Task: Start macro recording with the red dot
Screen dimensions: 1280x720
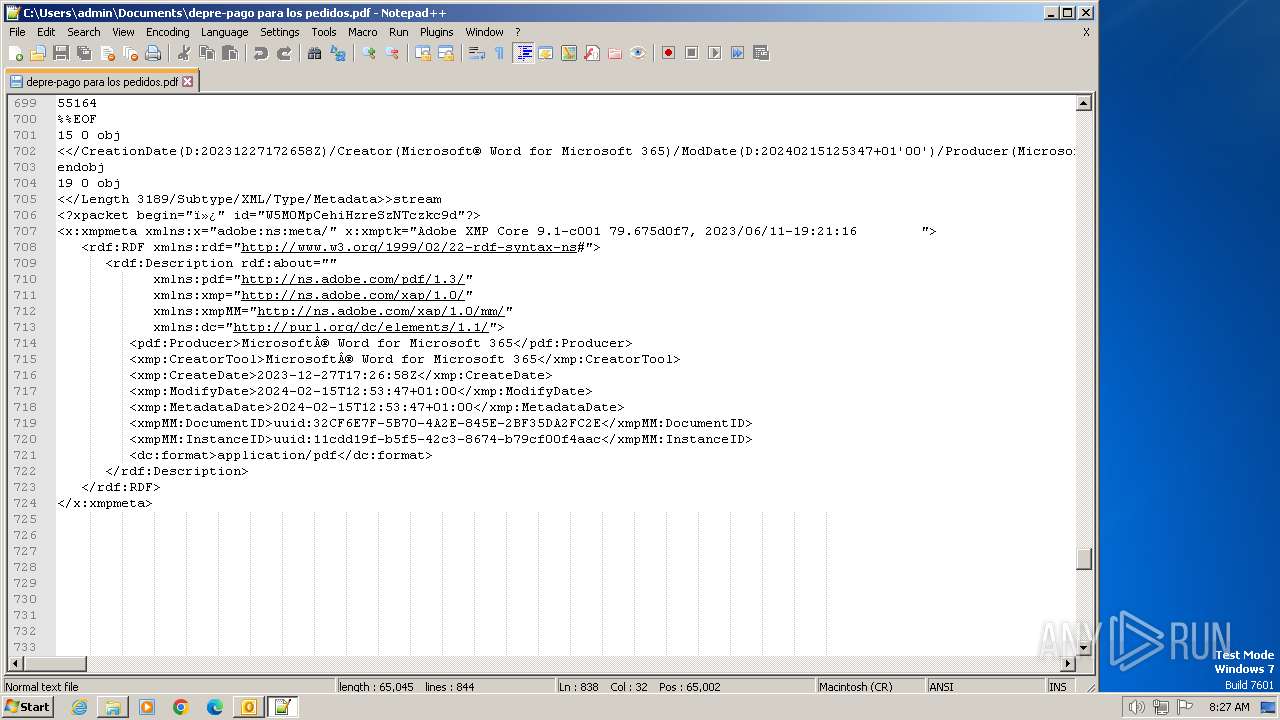Action: pyautogui.click(x=668, y=53)
